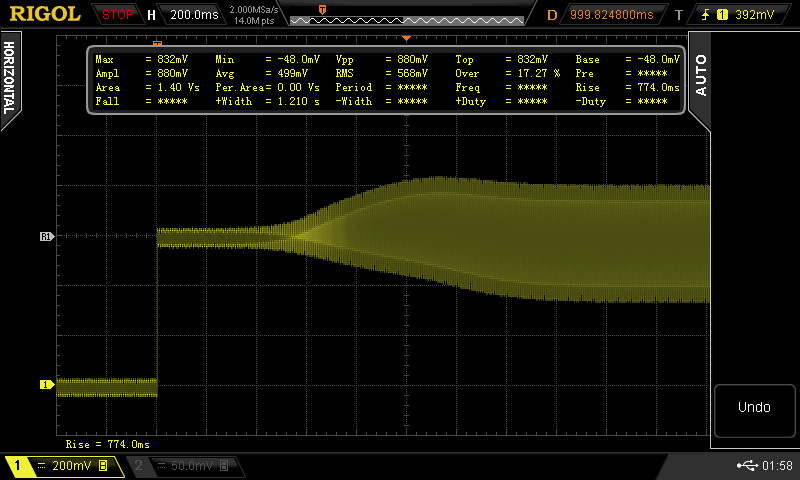Screen dimensions: 800x480
Task: Click the rising-edge trigger type icon
Action: click(x=706, y=15)
